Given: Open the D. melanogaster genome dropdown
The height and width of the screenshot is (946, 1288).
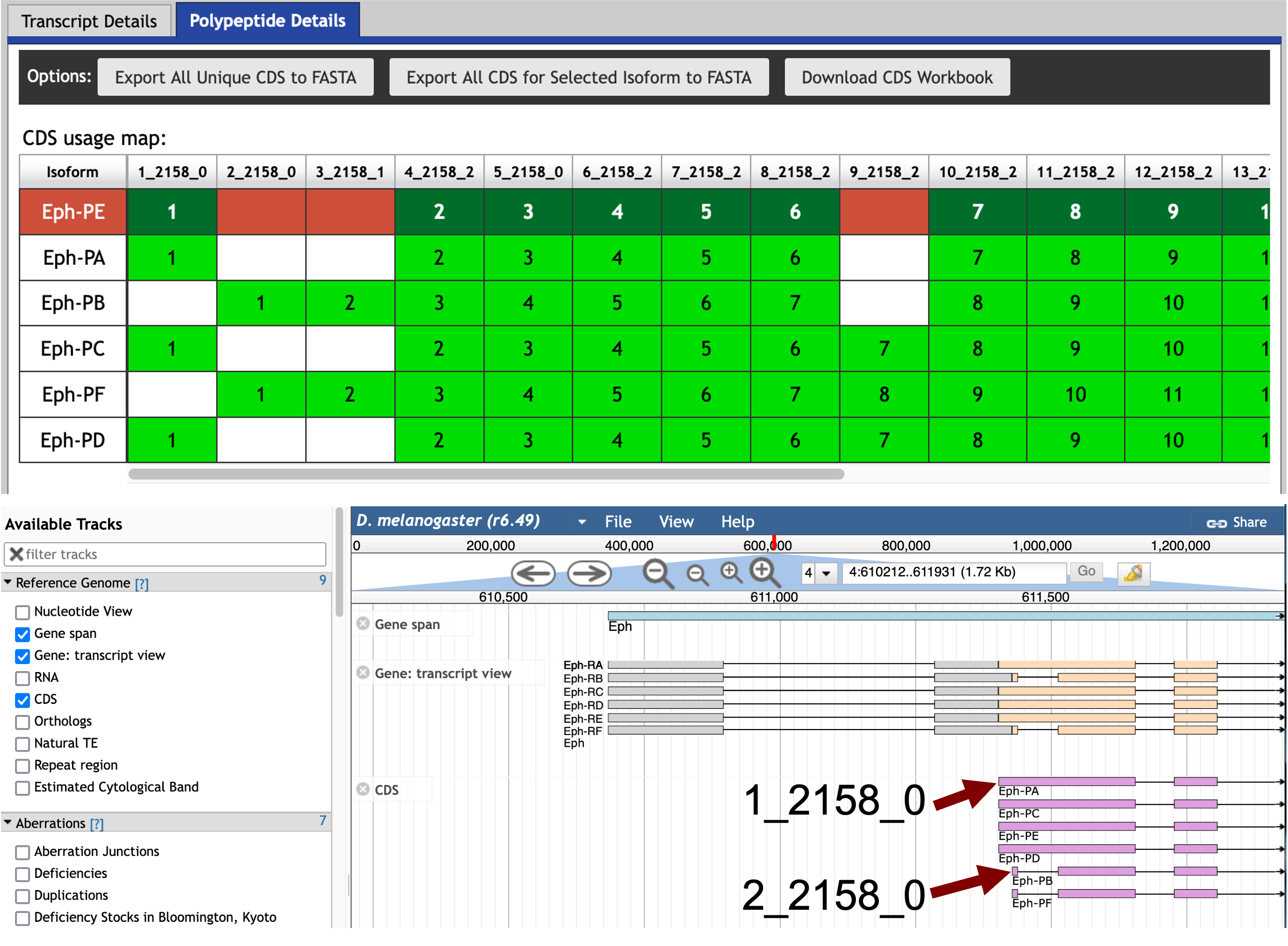Looking at the screenshot, I should click(582, 522).
